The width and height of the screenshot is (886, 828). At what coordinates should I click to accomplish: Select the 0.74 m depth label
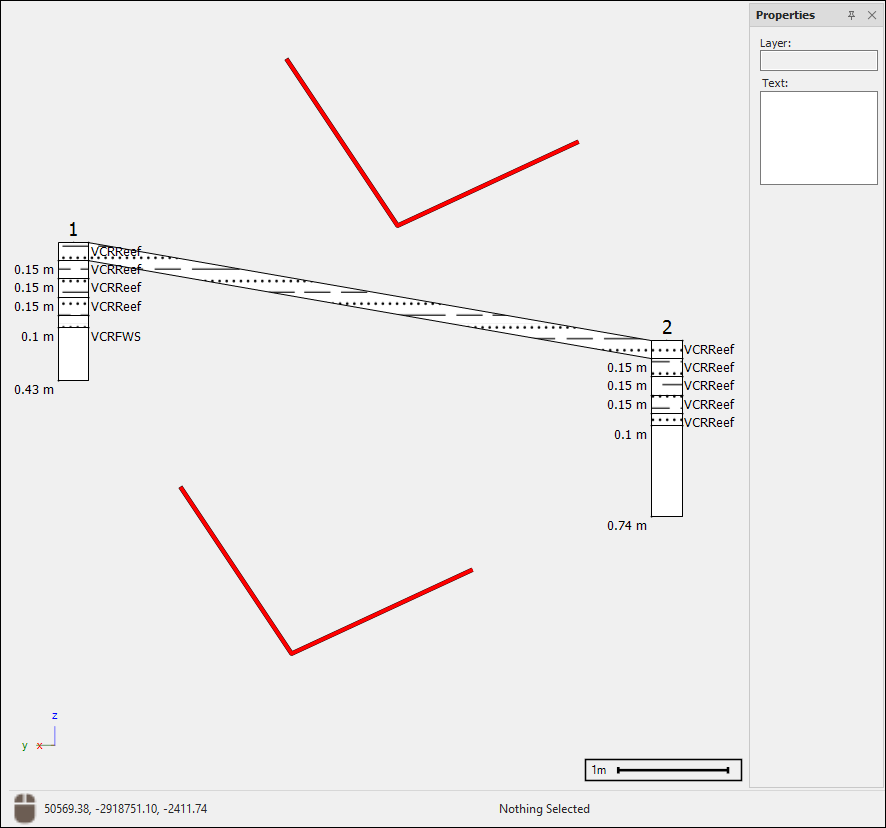627,526
